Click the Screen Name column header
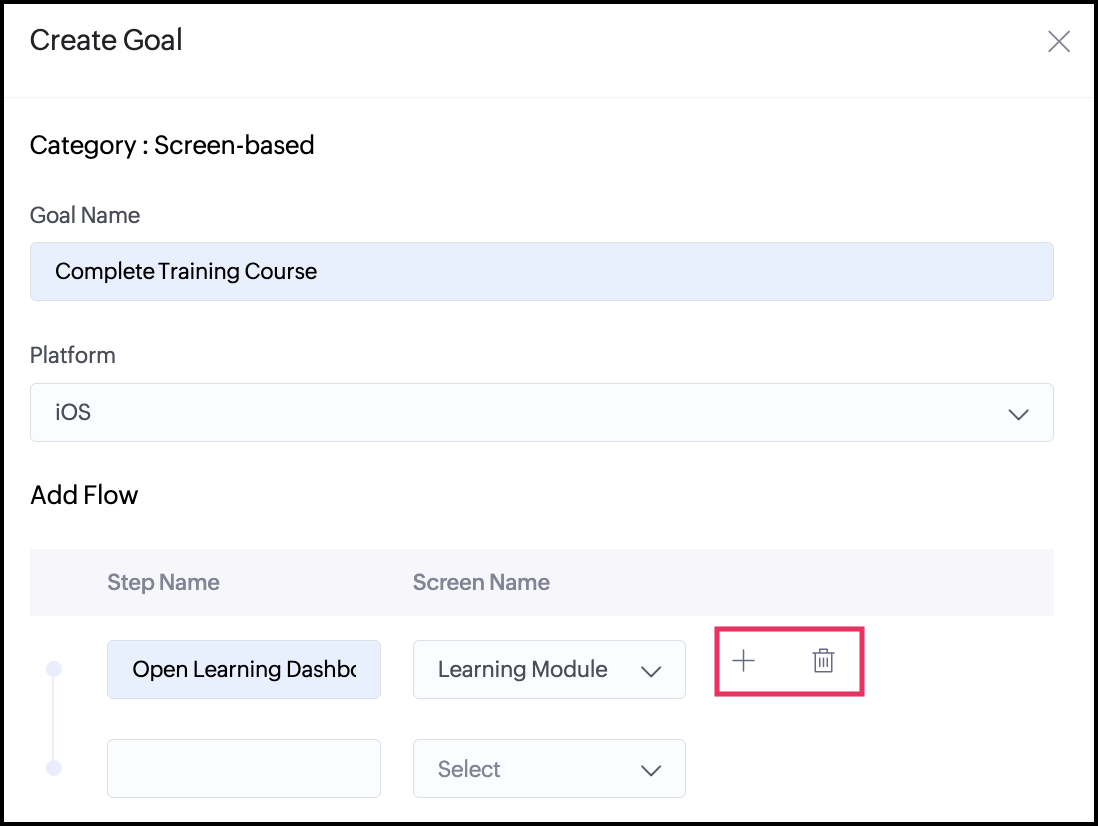This screenshot has width=1098, height=826. (481, 582)
